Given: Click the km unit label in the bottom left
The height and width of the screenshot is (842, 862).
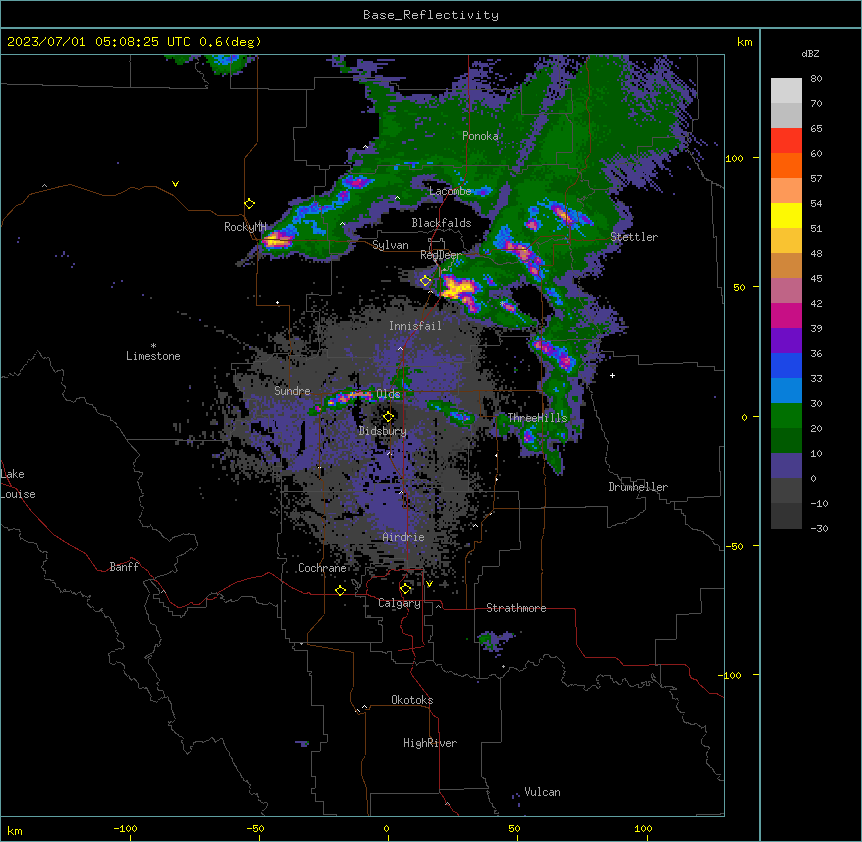Looking at the screenshot, I should (15, 831).
